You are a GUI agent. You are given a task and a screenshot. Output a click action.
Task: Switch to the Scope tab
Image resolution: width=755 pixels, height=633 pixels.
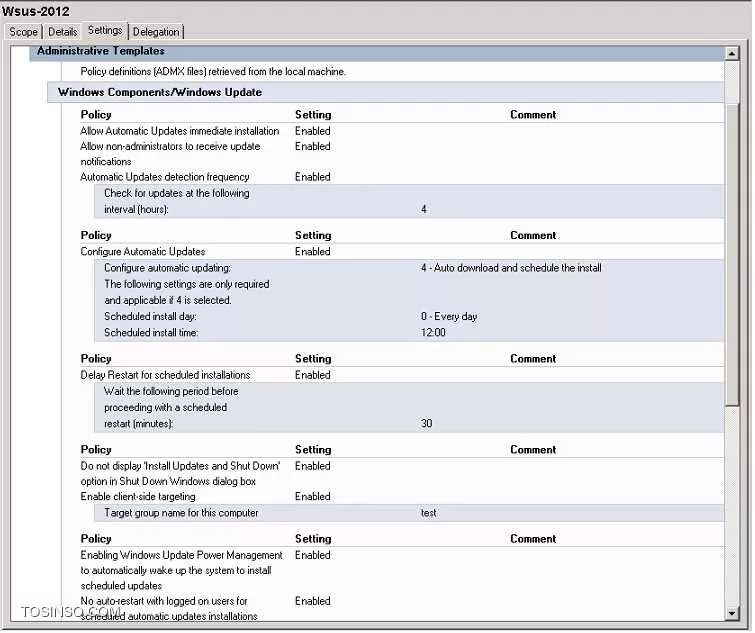pos(23,32)
